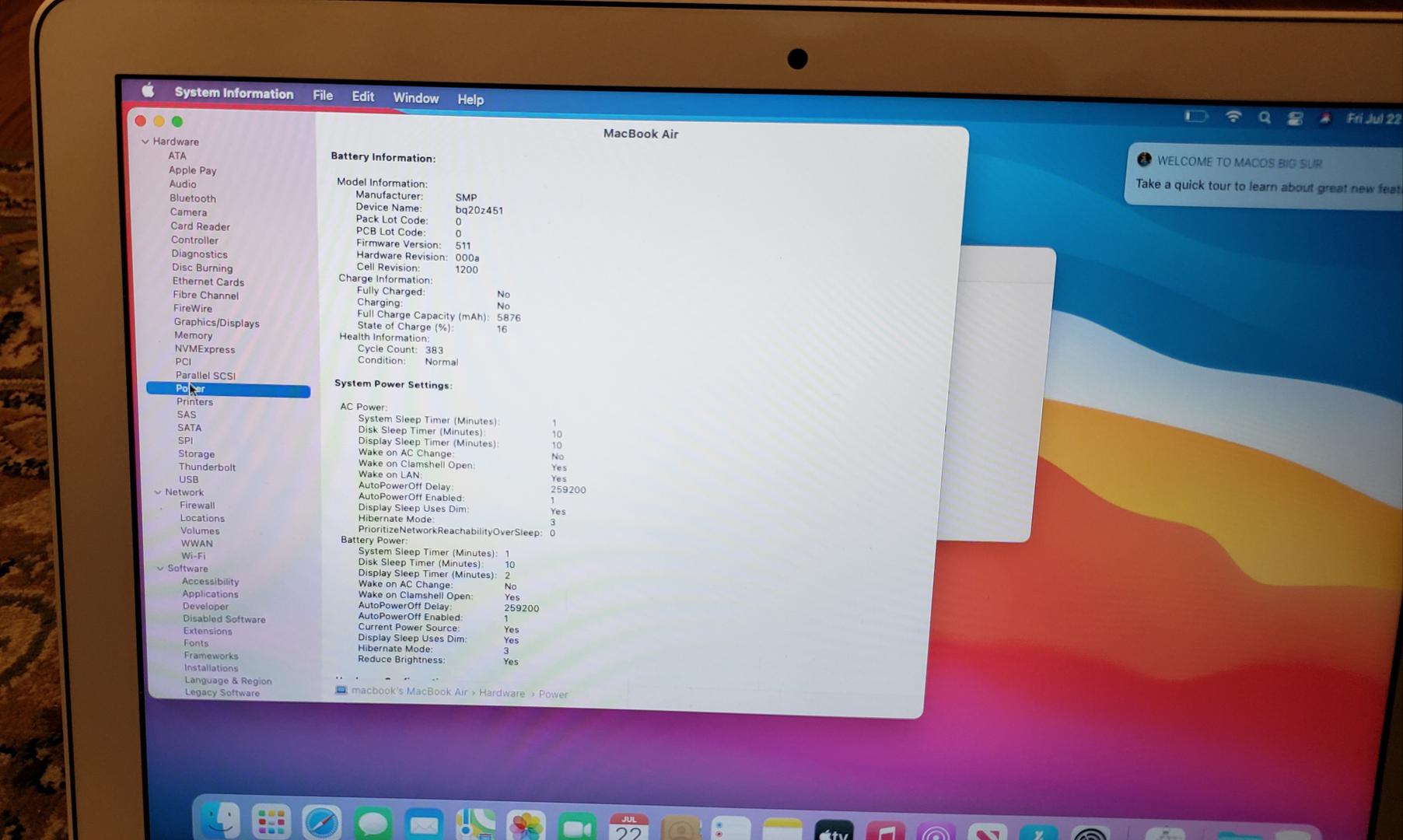Select Apple Pay in the sidebar

(x=193, y=170)
